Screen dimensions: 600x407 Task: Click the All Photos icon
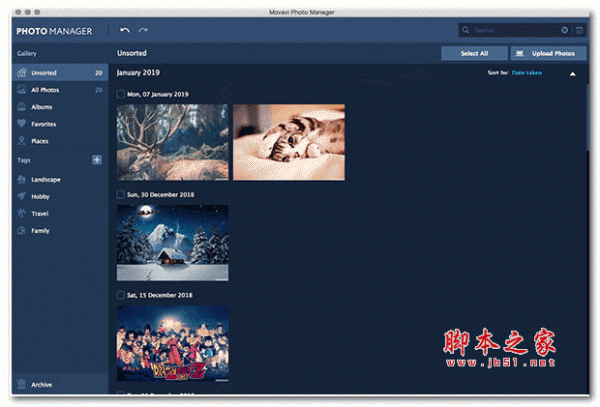pyautogui.click(x=22, y=90)
